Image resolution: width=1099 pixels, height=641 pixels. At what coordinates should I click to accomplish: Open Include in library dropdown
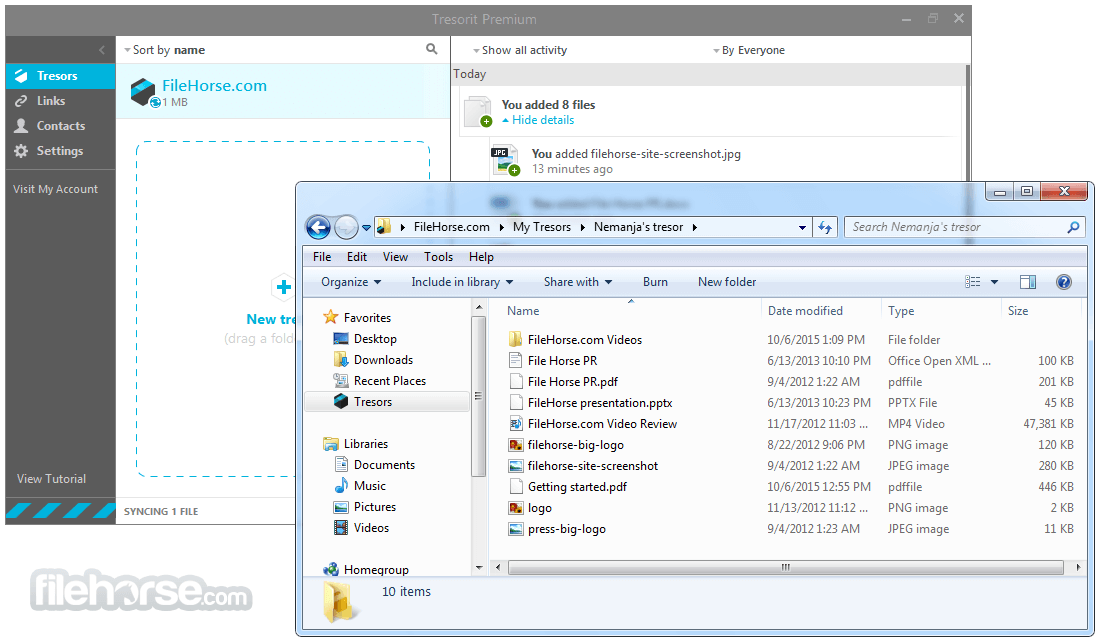tap(462, 282)
